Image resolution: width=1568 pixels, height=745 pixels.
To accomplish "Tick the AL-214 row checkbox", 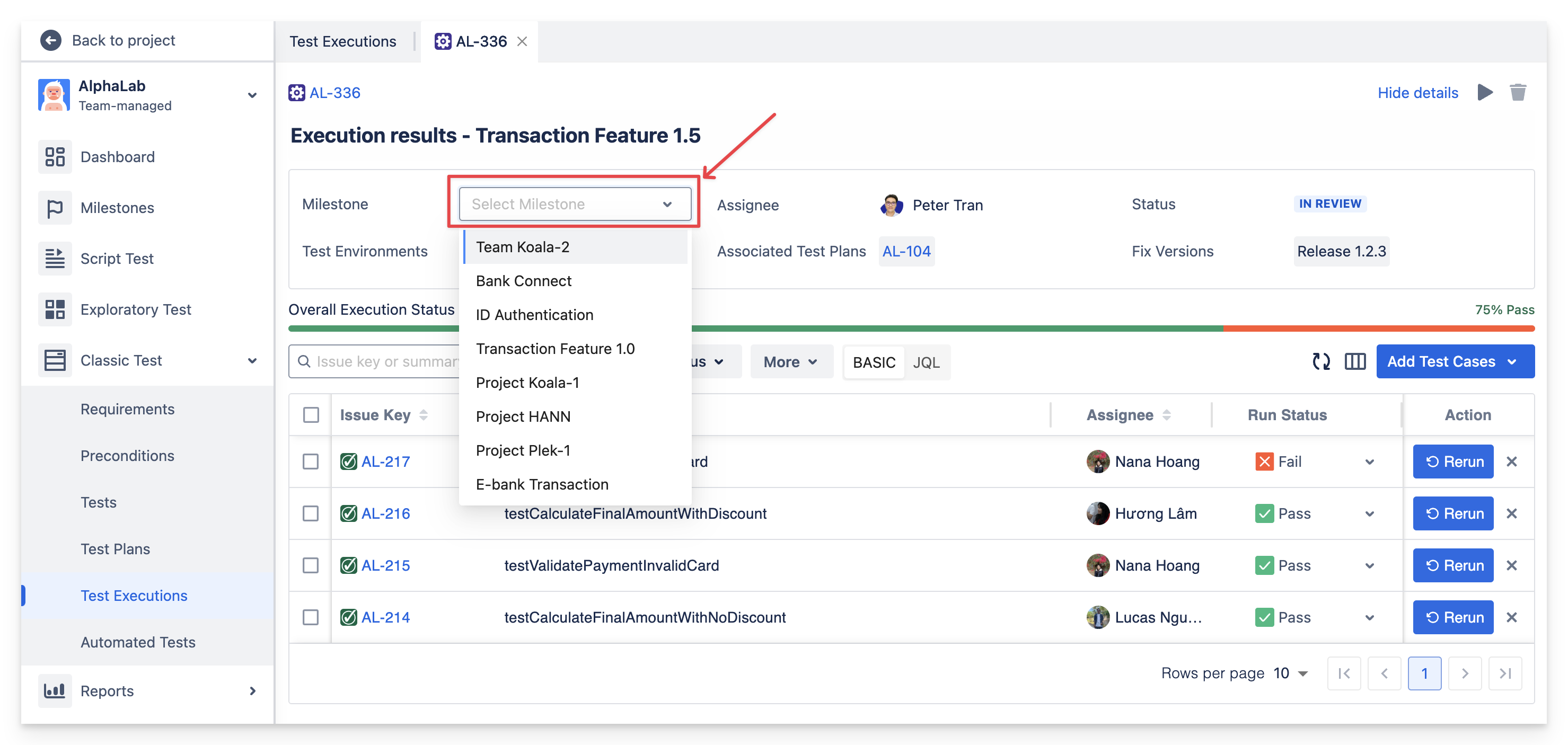I will pos(311,617).
